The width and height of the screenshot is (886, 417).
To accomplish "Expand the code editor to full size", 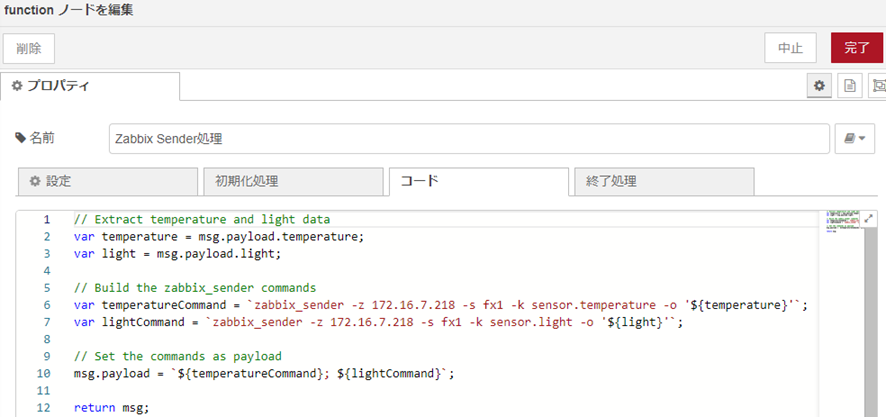I will click(x=869, y=219).
